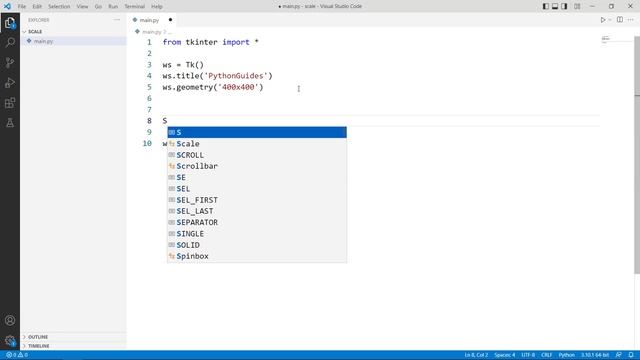640x360 pixels.
Task: Open the Run menu
Action: click(x=113, y=7)
